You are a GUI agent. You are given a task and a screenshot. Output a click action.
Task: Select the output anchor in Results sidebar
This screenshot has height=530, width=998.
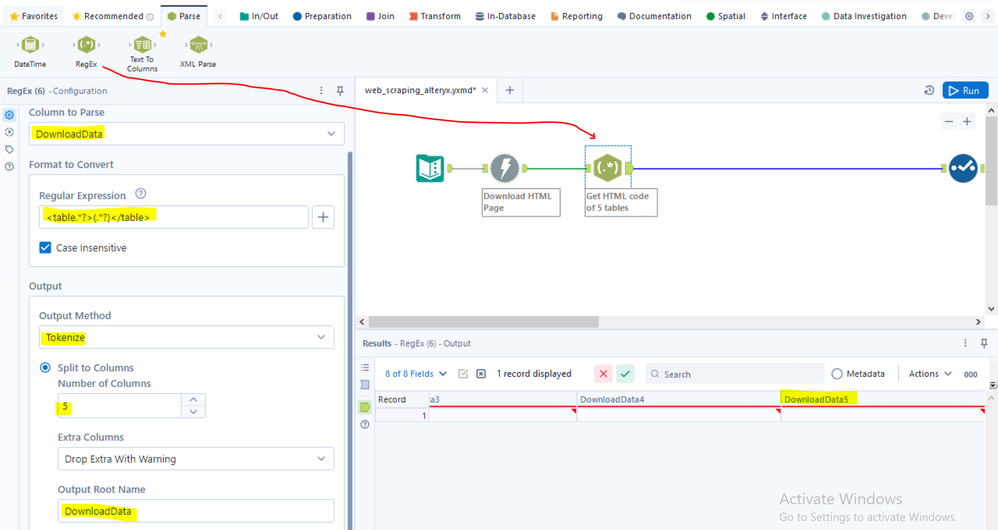pos(365,407)
